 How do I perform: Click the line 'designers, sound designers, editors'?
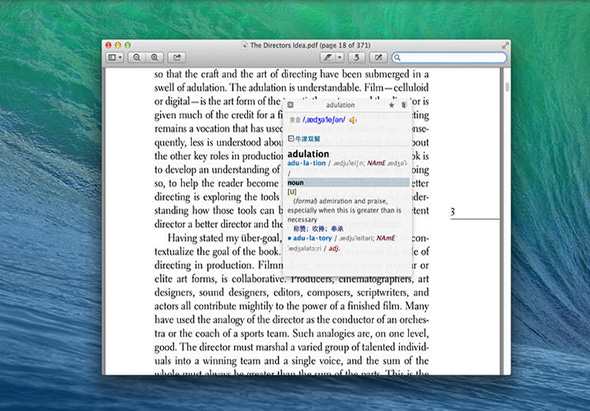point(292,292)
